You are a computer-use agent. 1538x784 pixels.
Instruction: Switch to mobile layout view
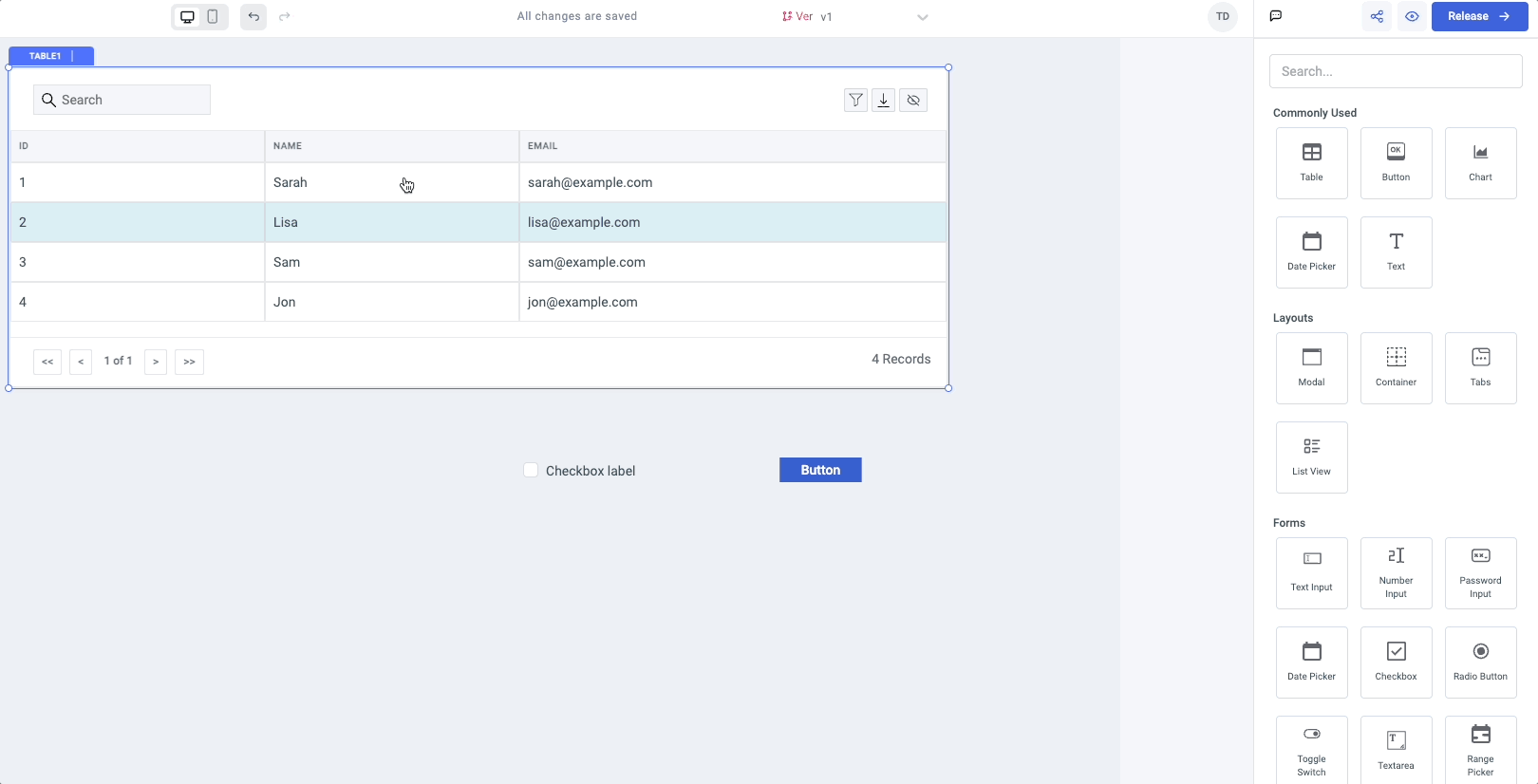click(x=213, y=17)
